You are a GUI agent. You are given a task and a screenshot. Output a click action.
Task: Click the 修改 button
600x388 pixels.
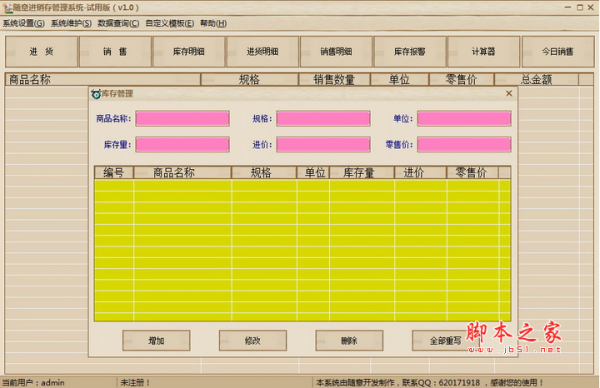(x=253, y=341)
